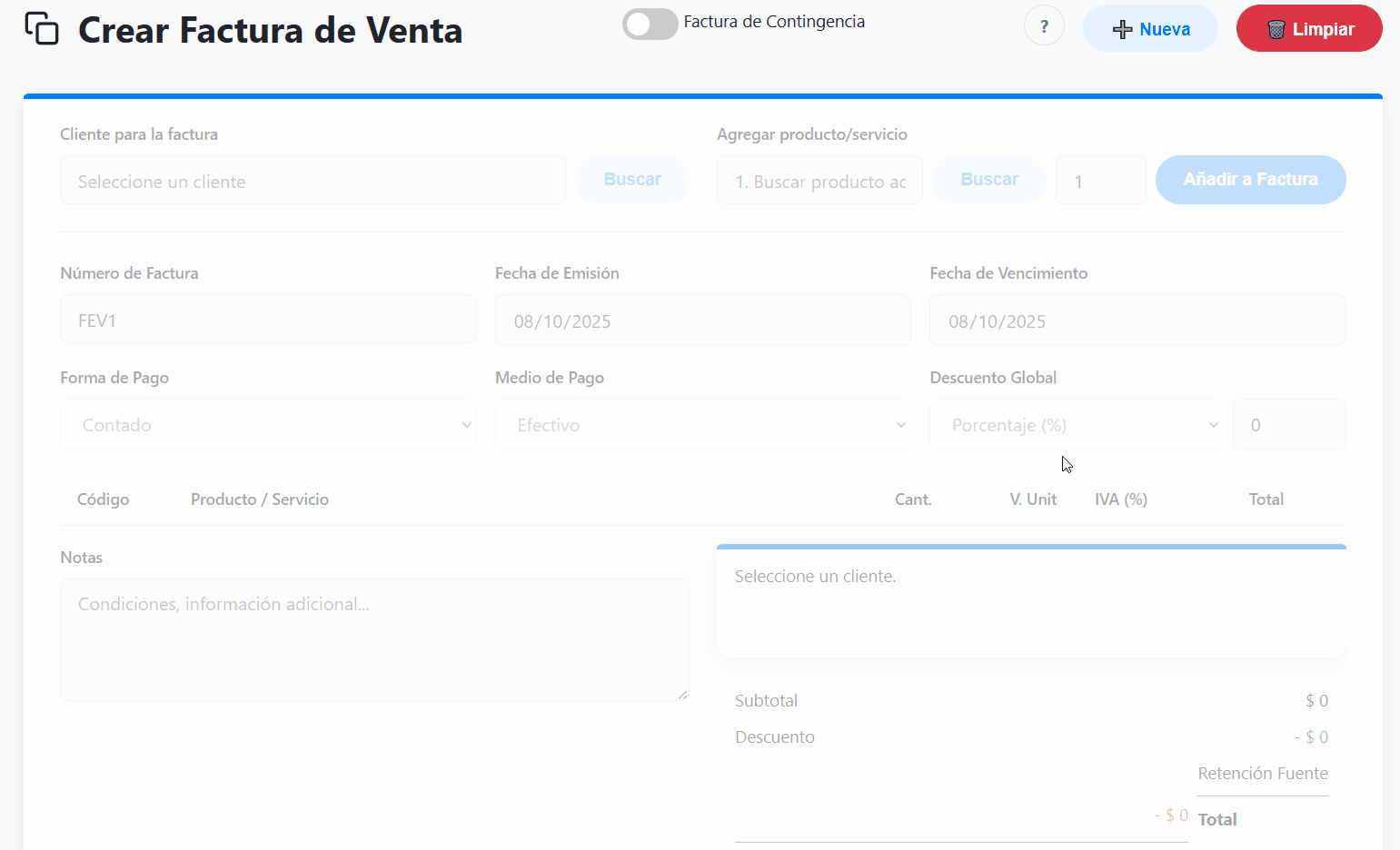1400x850 pixels.
Task: Open the Descuento Global Porcentaje dropdown
Action: 1076,423
